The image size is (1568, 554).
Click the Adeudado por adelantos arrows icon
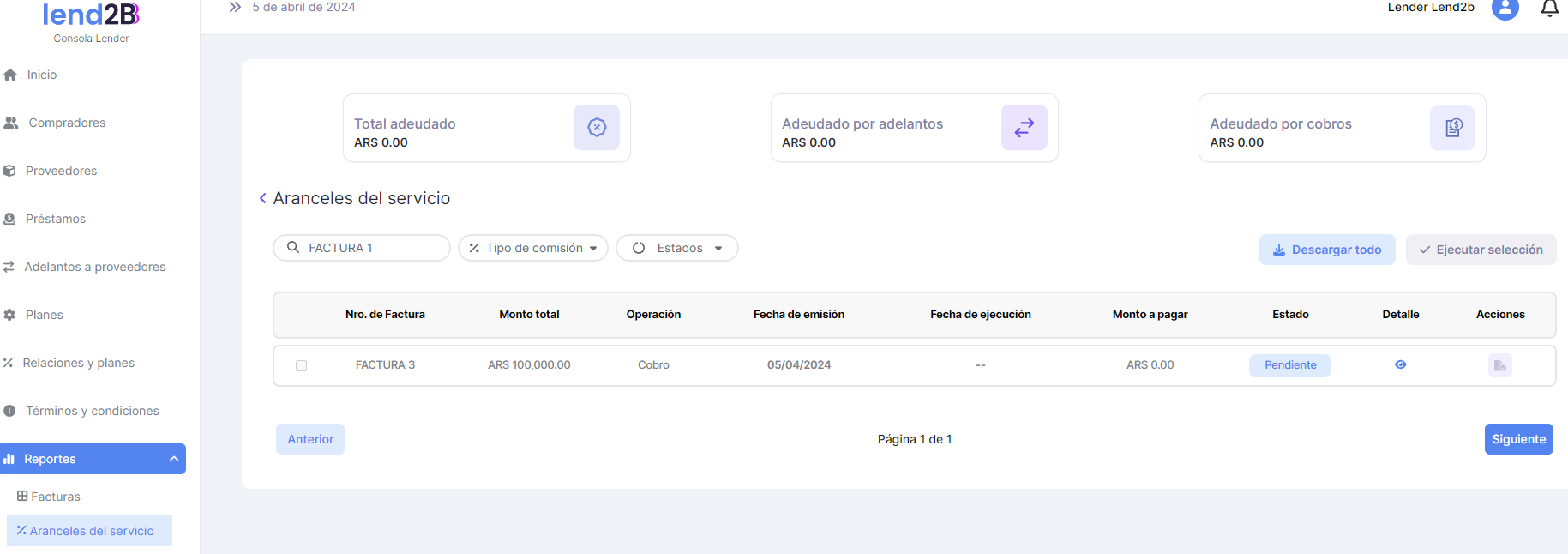click(1024, 128)
